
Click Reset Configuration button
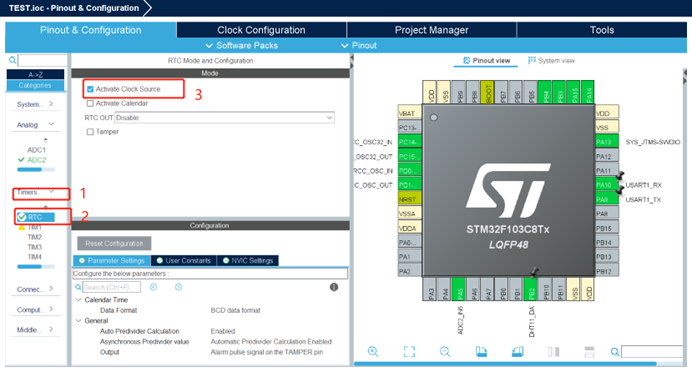point(114,244)
